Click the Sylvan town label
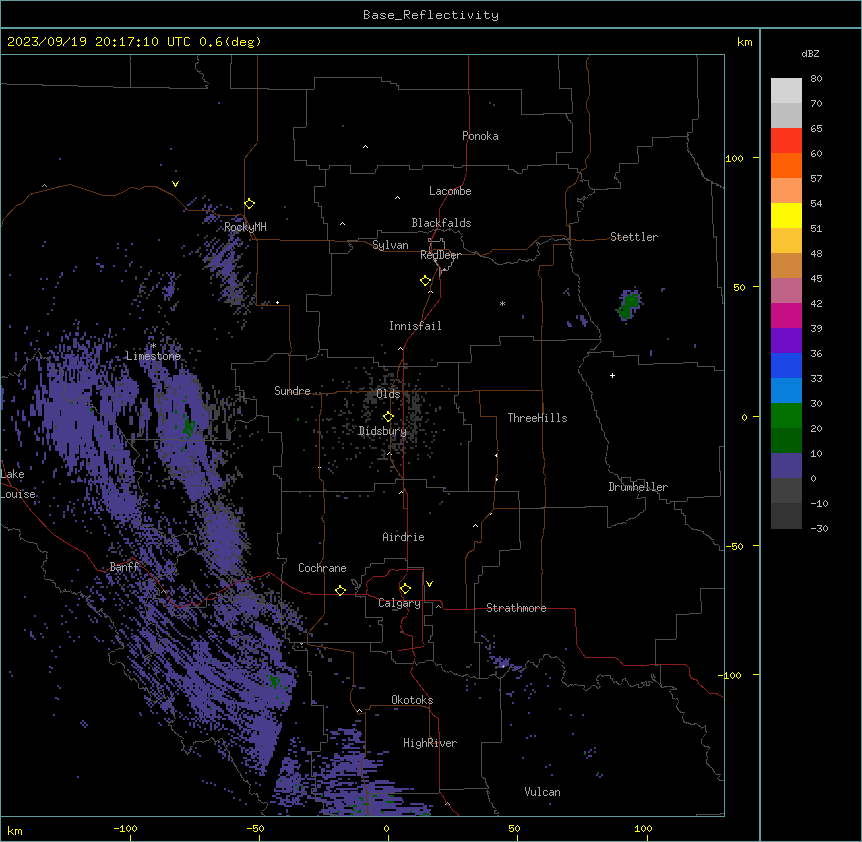The image size is (862, 842). [390, 245]
